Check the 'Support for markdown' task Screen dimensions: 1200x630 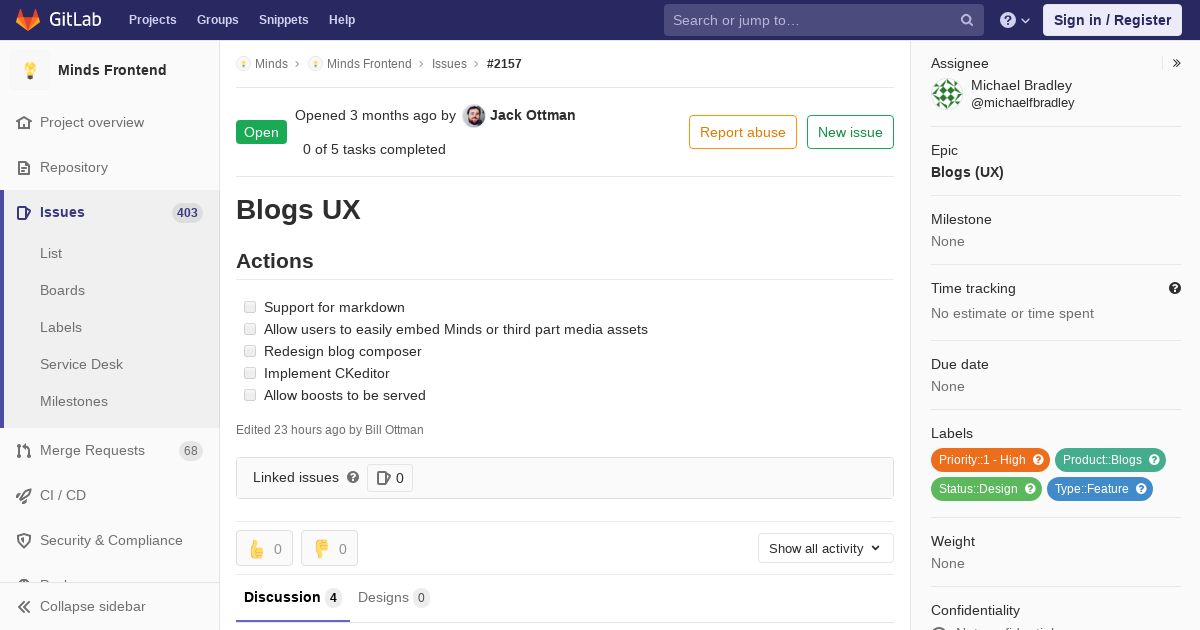coord(250,307)
